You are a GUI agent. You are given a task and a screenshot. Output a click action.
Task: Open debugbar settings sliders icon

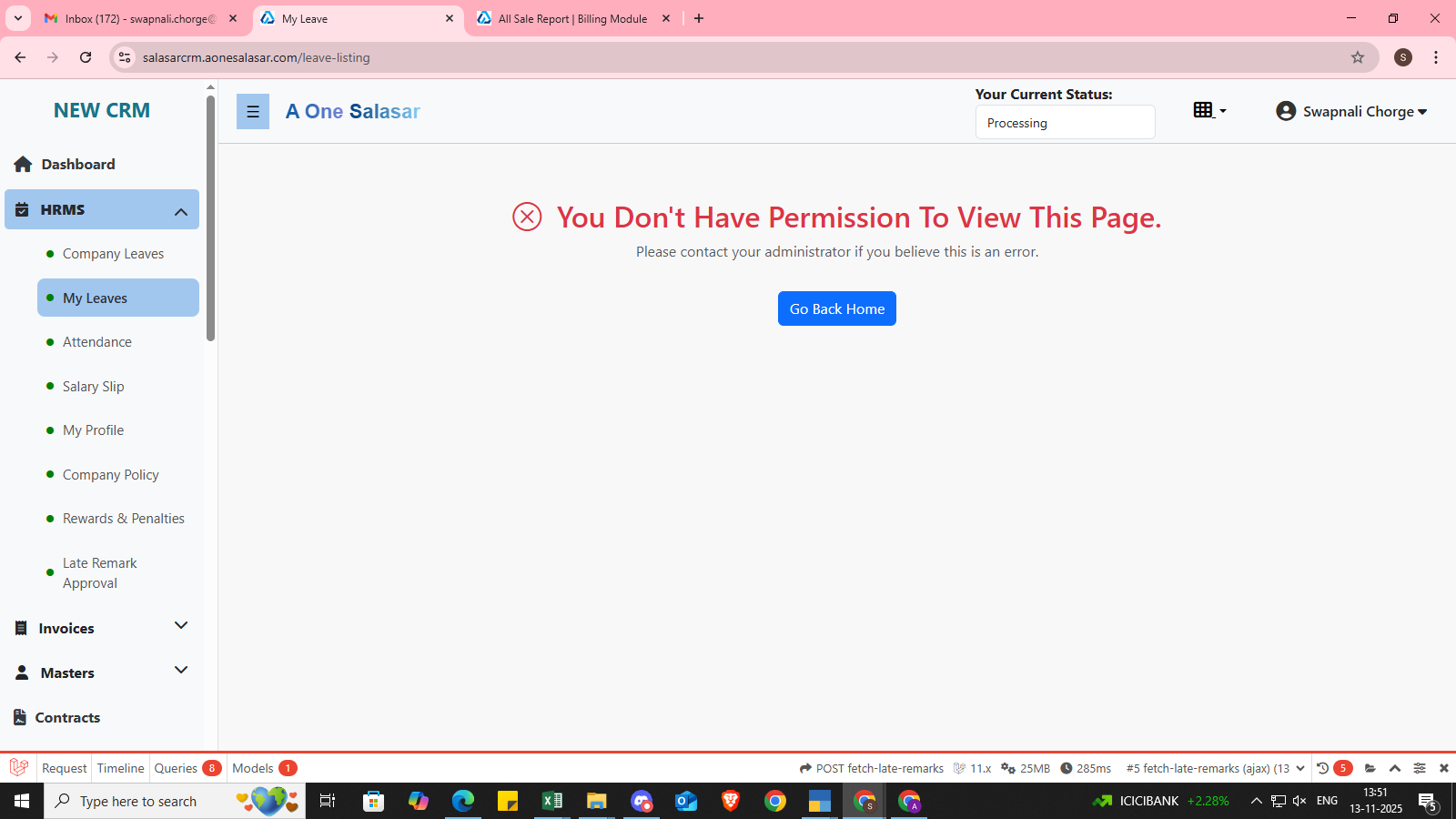[1419, 768]
